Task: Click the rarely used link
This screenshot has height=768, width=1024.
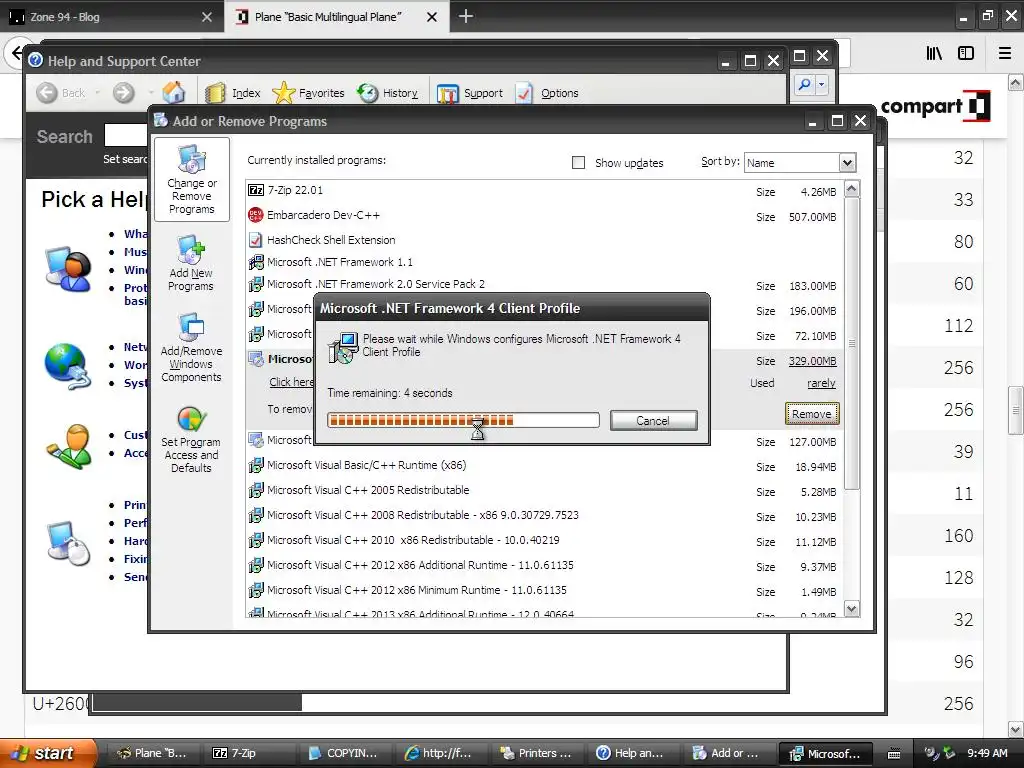Action: tap(821, 383)
